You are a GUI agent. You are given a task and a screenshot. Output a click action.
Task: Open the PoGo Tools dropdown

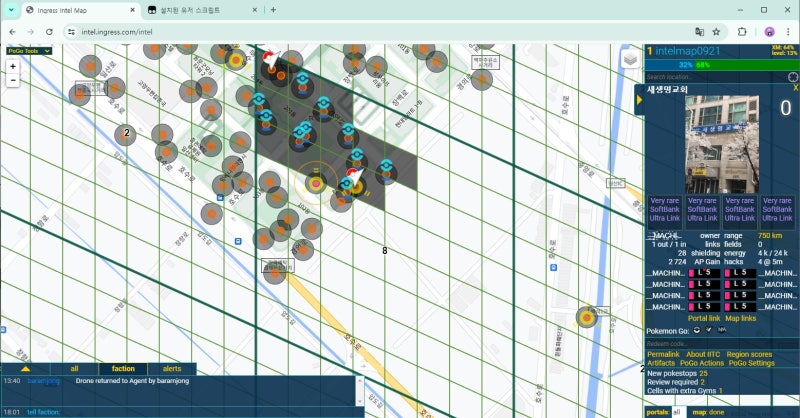point(29,51)
